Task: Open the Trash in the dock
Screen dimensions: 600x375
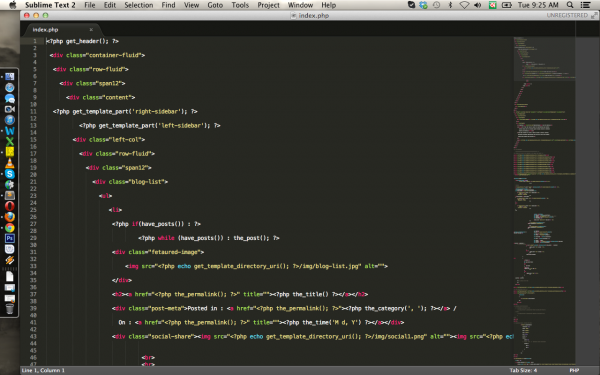Action: [x=10, y=309]
